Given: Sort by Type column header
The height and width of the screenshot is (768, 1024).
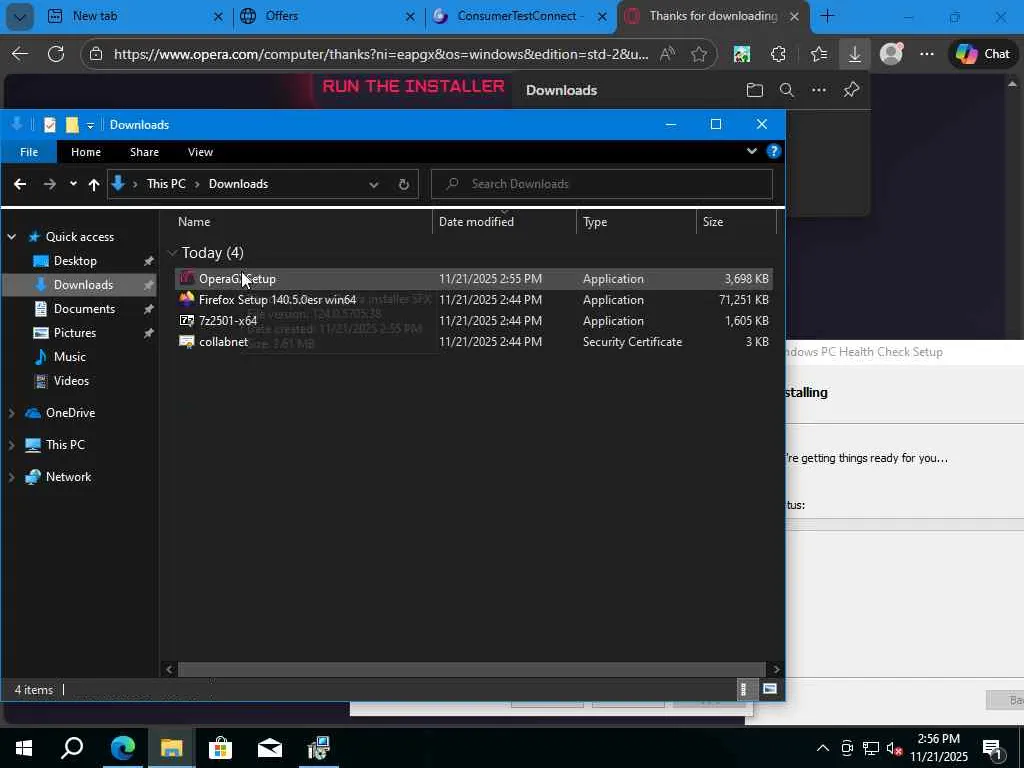Looking at the screenshot, I should [x=637, y=222].
